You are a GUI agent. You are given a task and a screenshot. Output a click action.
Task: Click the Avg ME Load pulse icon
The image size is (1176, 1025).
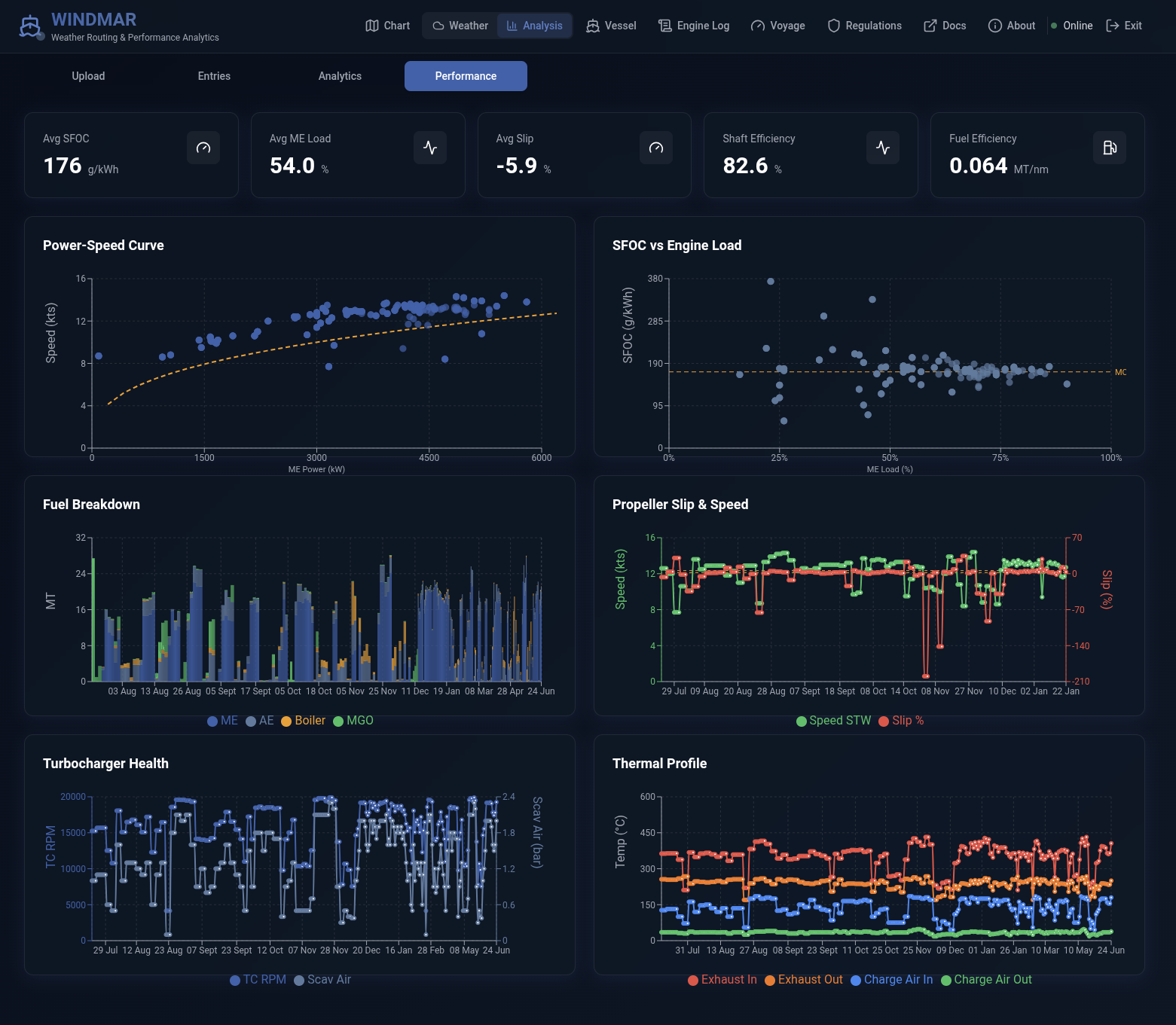click(430, 148)
